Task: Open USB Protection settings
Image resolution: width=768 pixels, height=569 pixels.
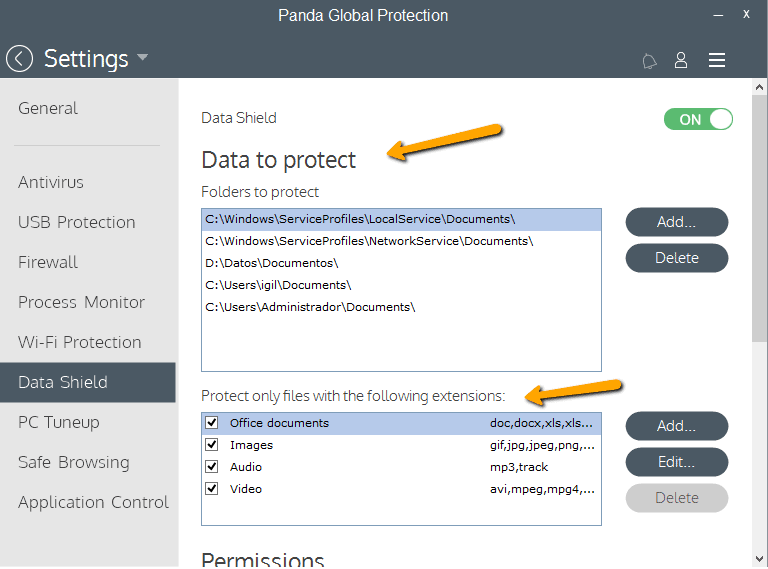Action: pyautogui.click(x=76, y=222)
